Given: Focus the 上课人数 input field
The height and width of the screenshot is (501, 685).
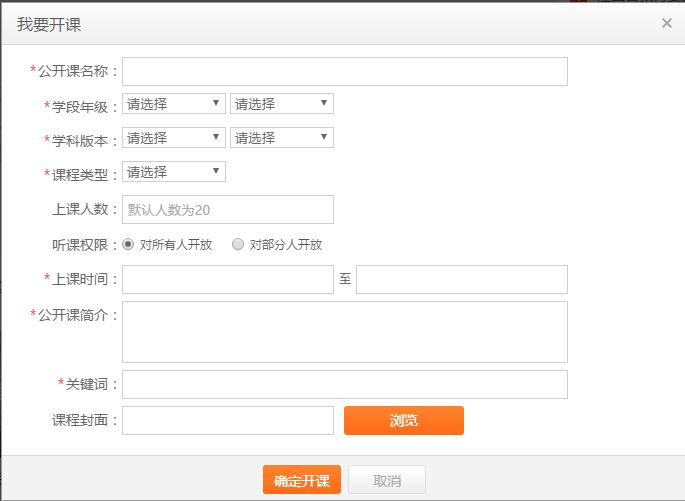Looking at the screenshot, I should pyautogui.click(x=228, y=210).
